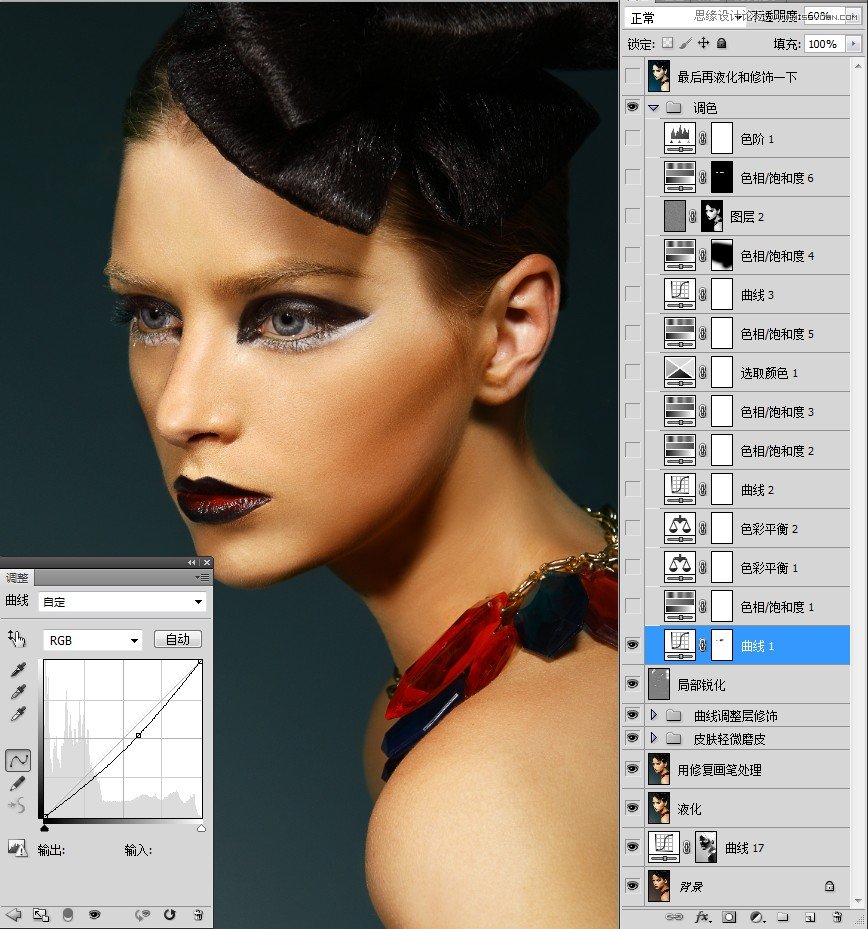Hide the 曲线 17 layer
Image resolution: width=868 pixels, height=929 pixels.
pyautogui.click(x=632, y=847)
